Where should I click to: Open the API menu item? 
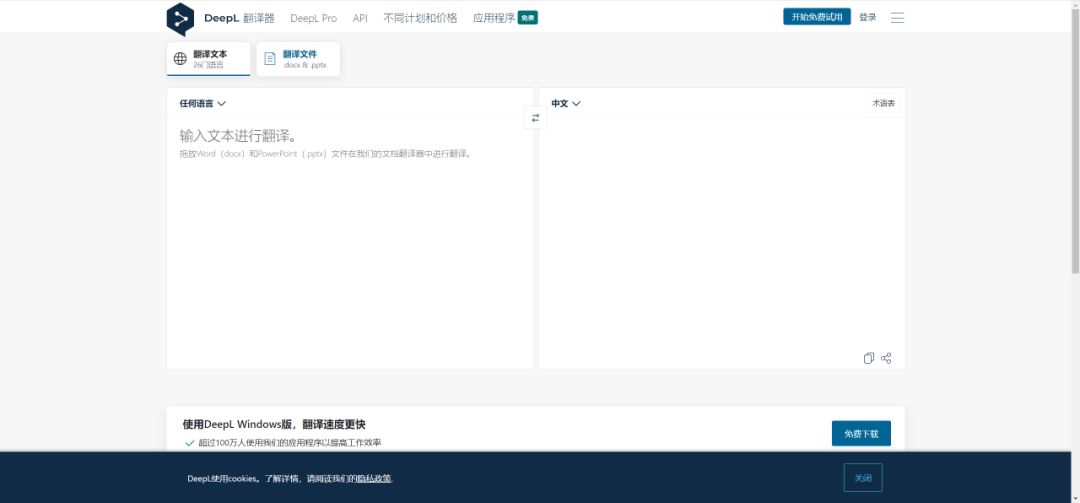(360, 18)
